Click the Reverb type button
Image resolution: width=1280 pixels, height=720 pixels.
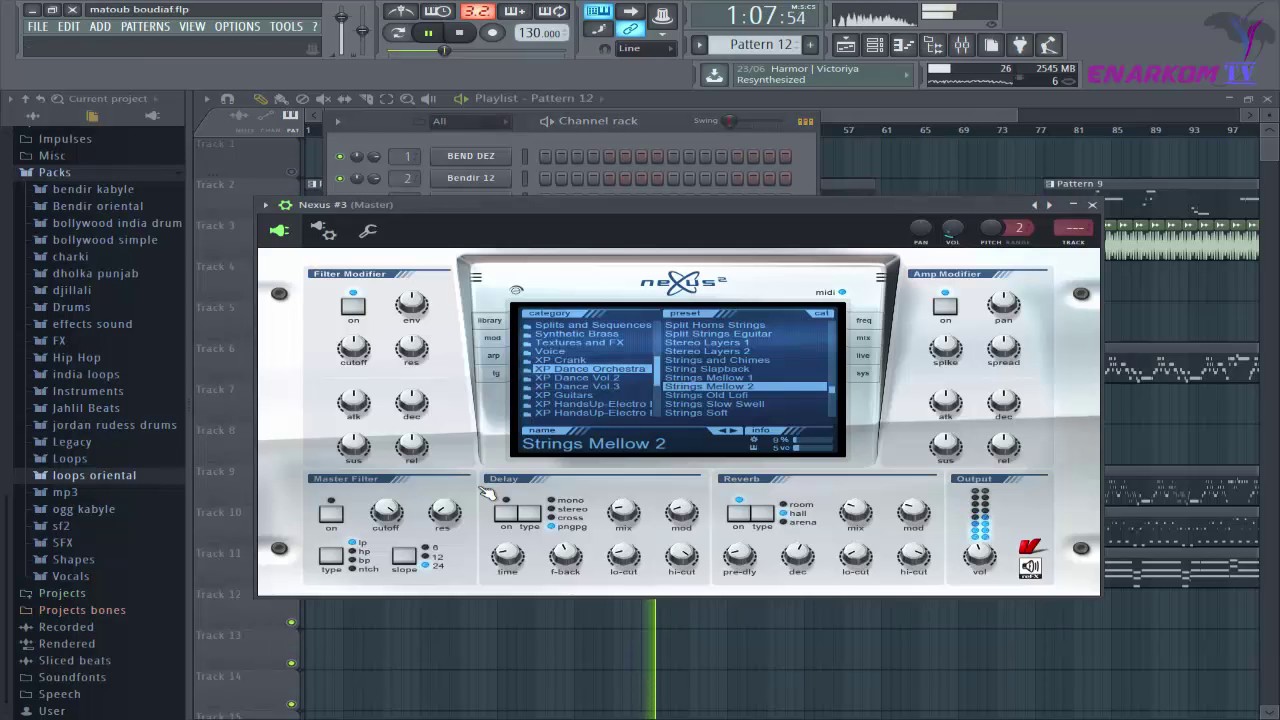762,513
